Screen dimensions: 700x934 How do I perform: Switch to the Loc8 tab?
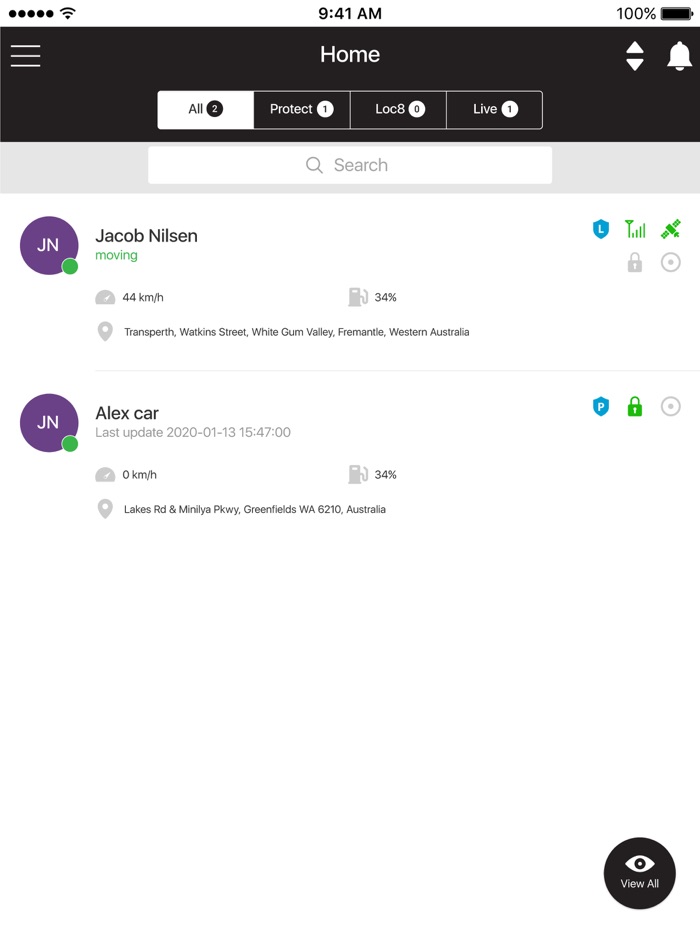[x=399, y=110]
